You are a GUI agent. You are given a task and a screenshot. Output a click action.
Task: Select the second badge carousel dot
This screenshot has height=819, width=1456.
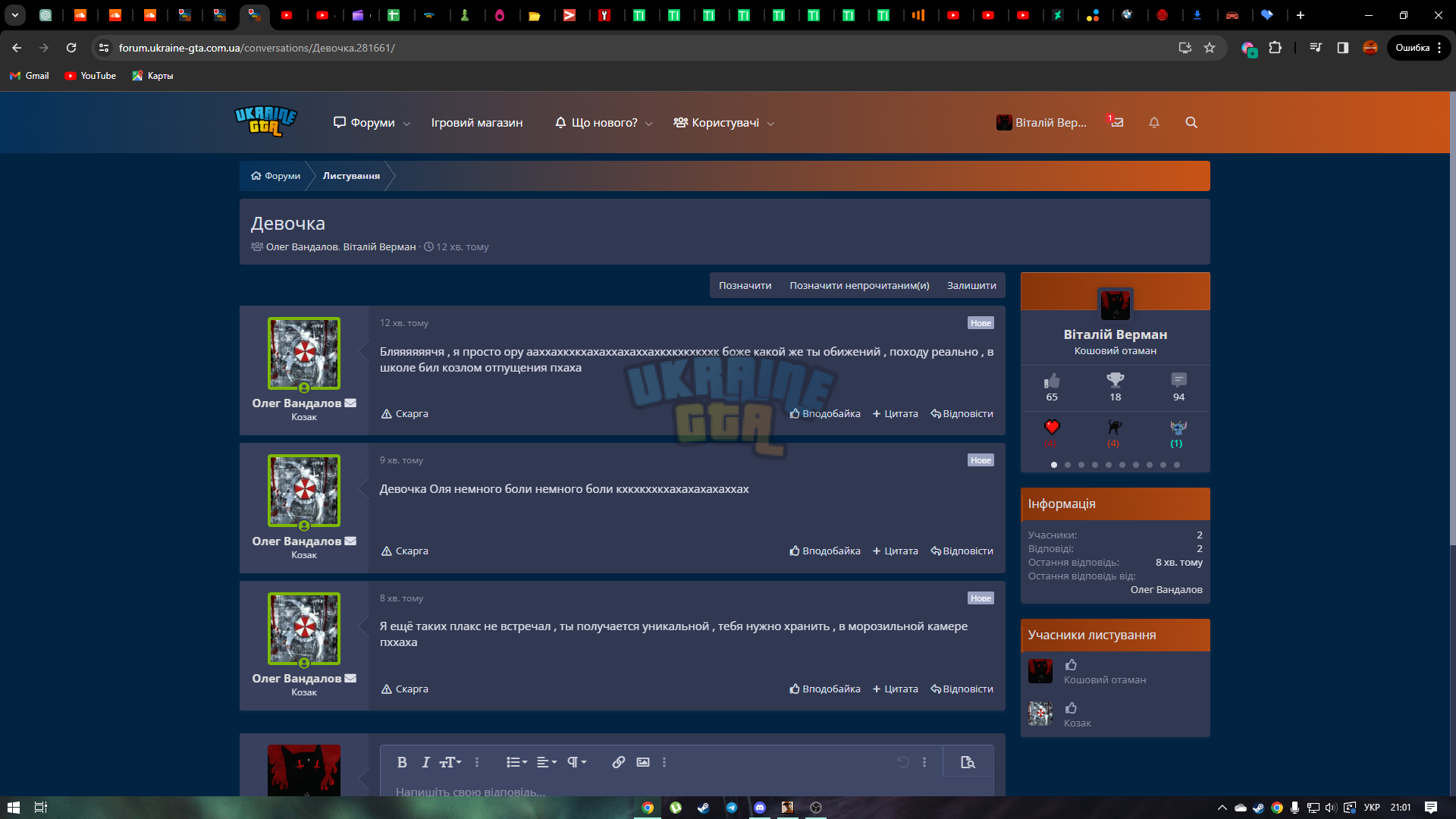1068,465
